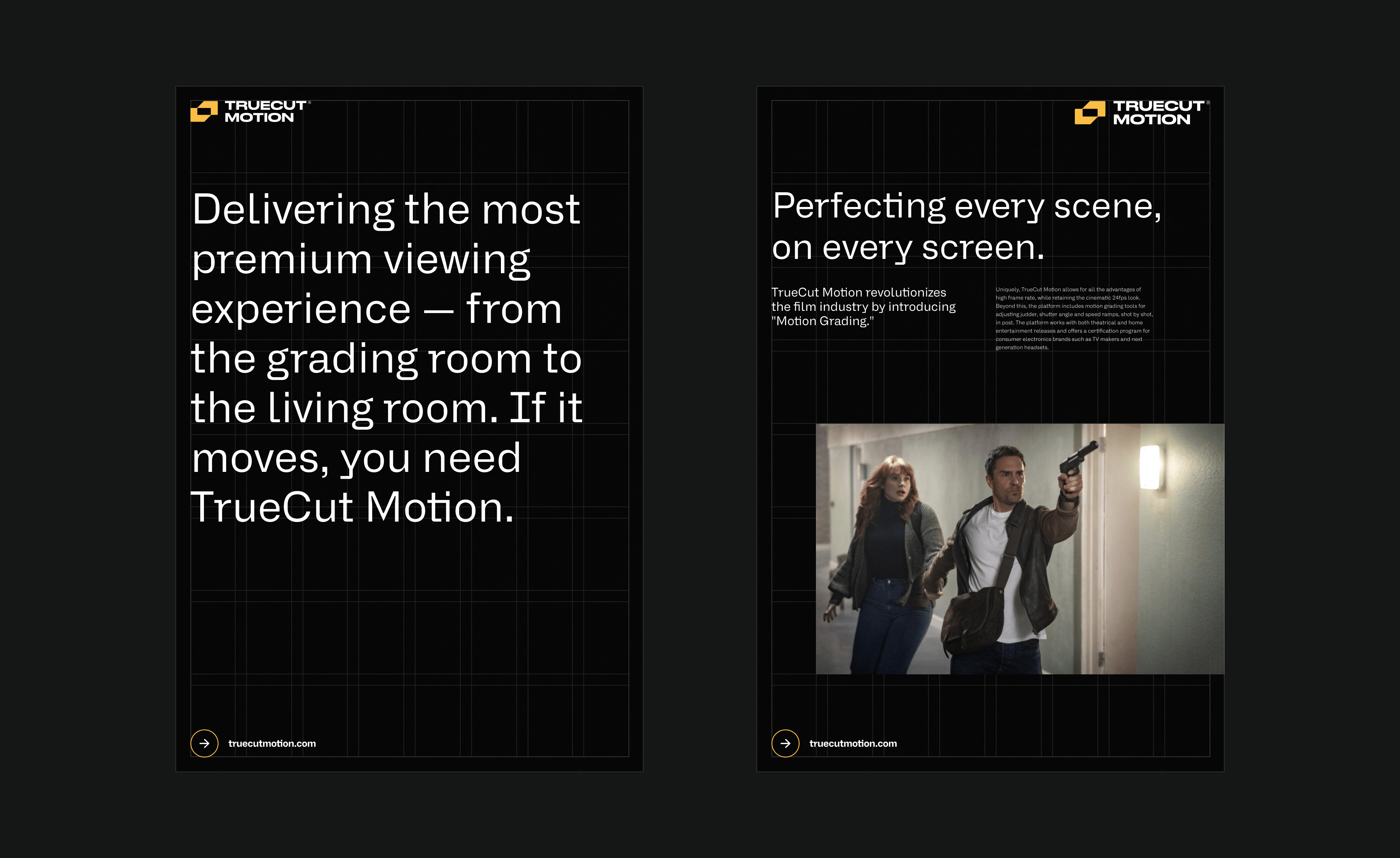Open the truecutmotion.com link on left poster
Image resolution: width=1400 pixels, height=858 pixels.
[x=272, y=743]
